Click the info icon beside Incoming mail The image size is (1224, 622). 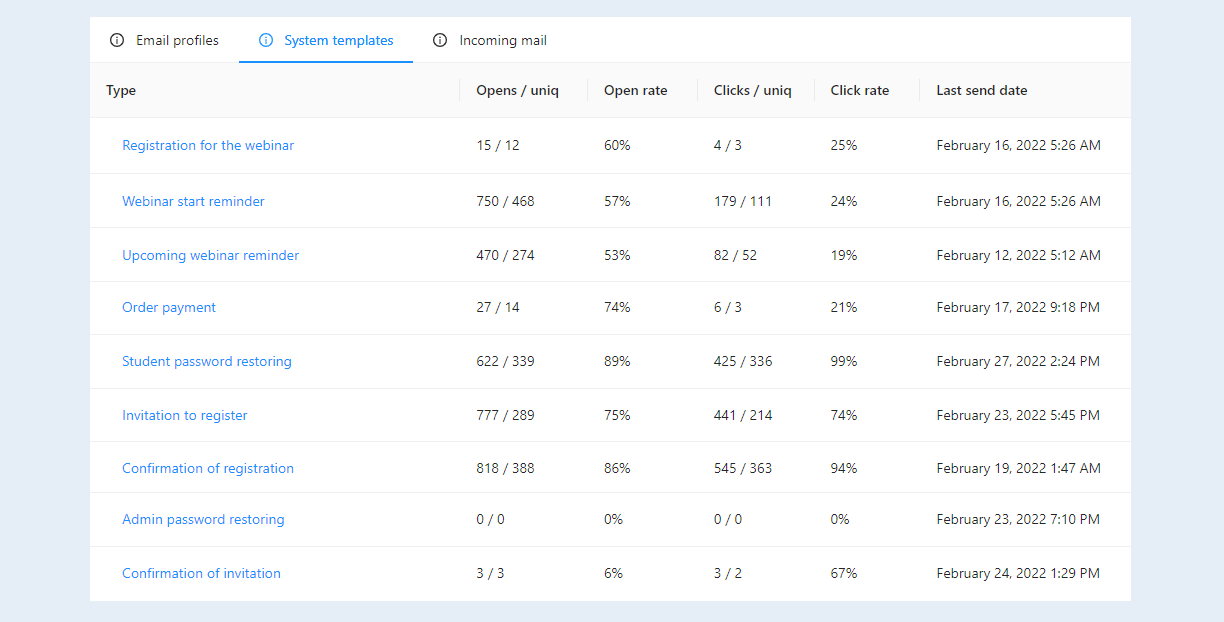point(440,41)
